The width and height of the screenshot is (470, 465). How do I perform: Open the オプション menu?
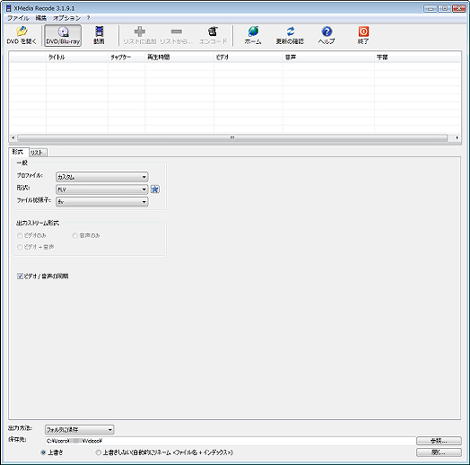[x=67, y=18]
